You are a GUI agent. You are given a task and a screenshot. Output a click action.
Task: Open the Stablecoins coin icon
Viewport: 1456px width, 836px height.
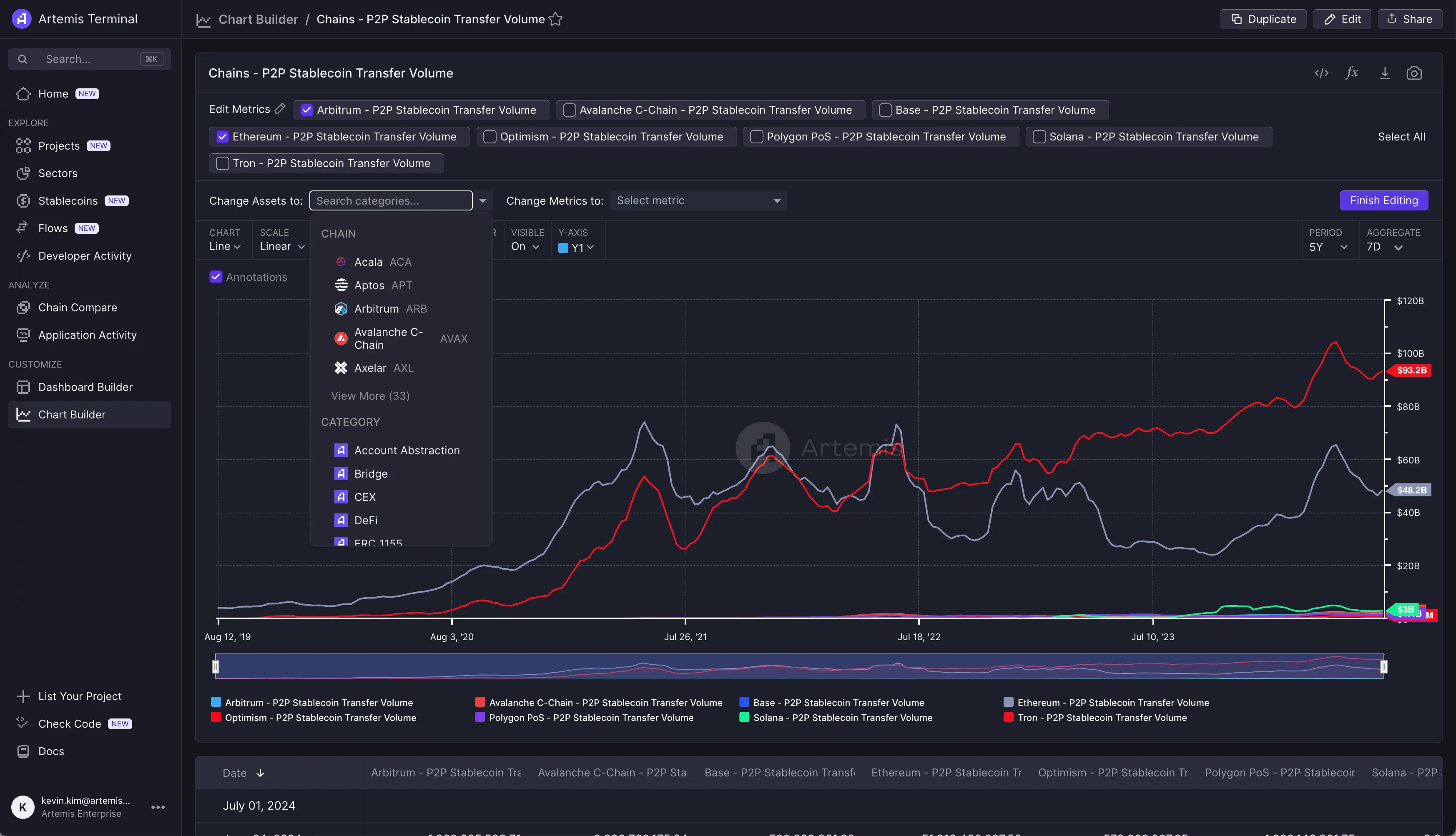(x=23, y=201)
